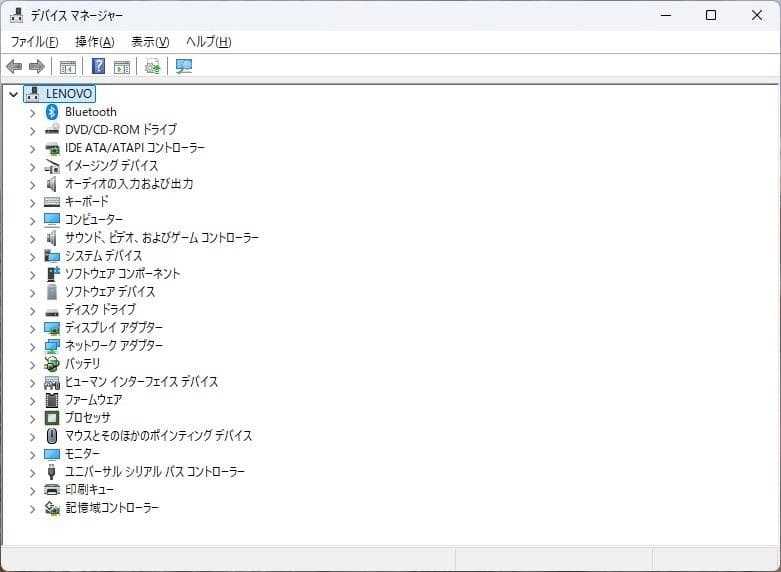Viewport: 781px width, 572px height.
Task: Minimize the Device Manager window
Action: point(666,15)
